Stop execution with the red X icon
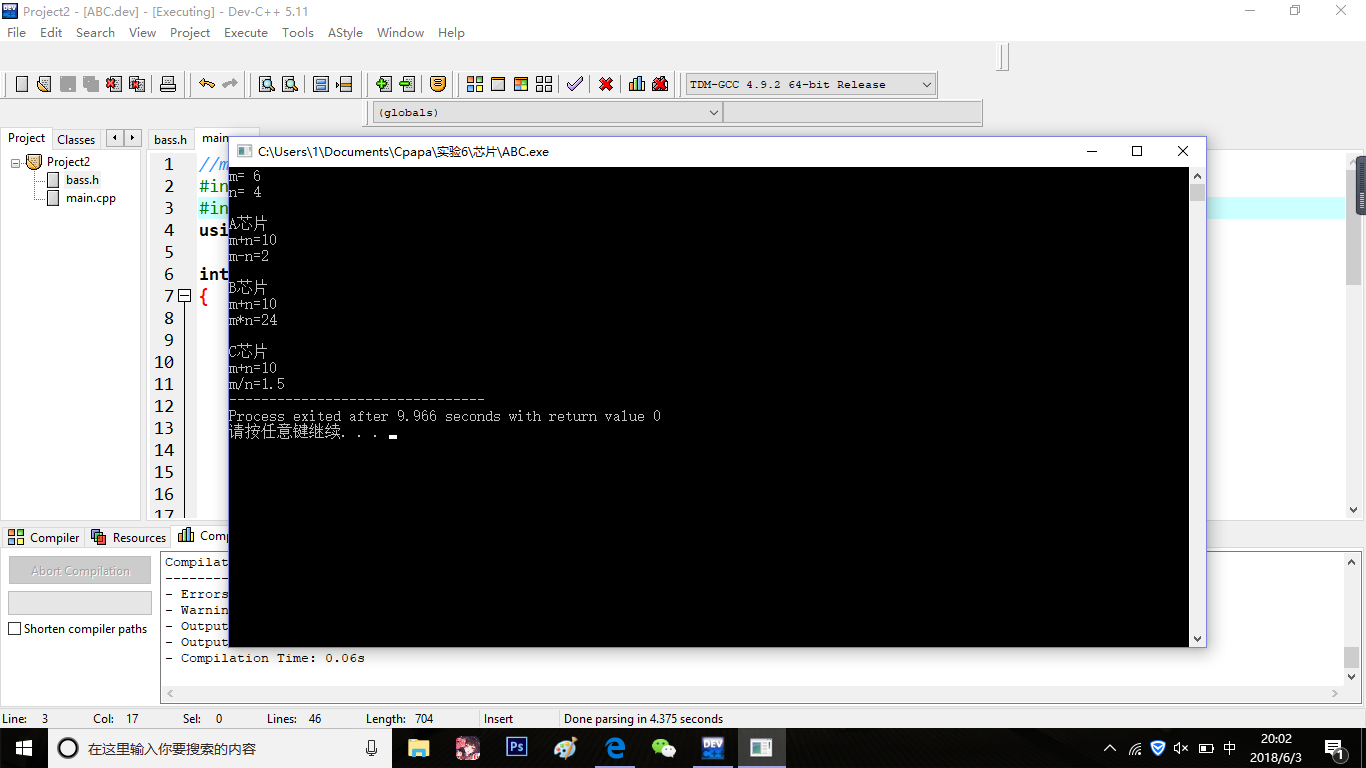1366x768 pixels. pos(606,84)
